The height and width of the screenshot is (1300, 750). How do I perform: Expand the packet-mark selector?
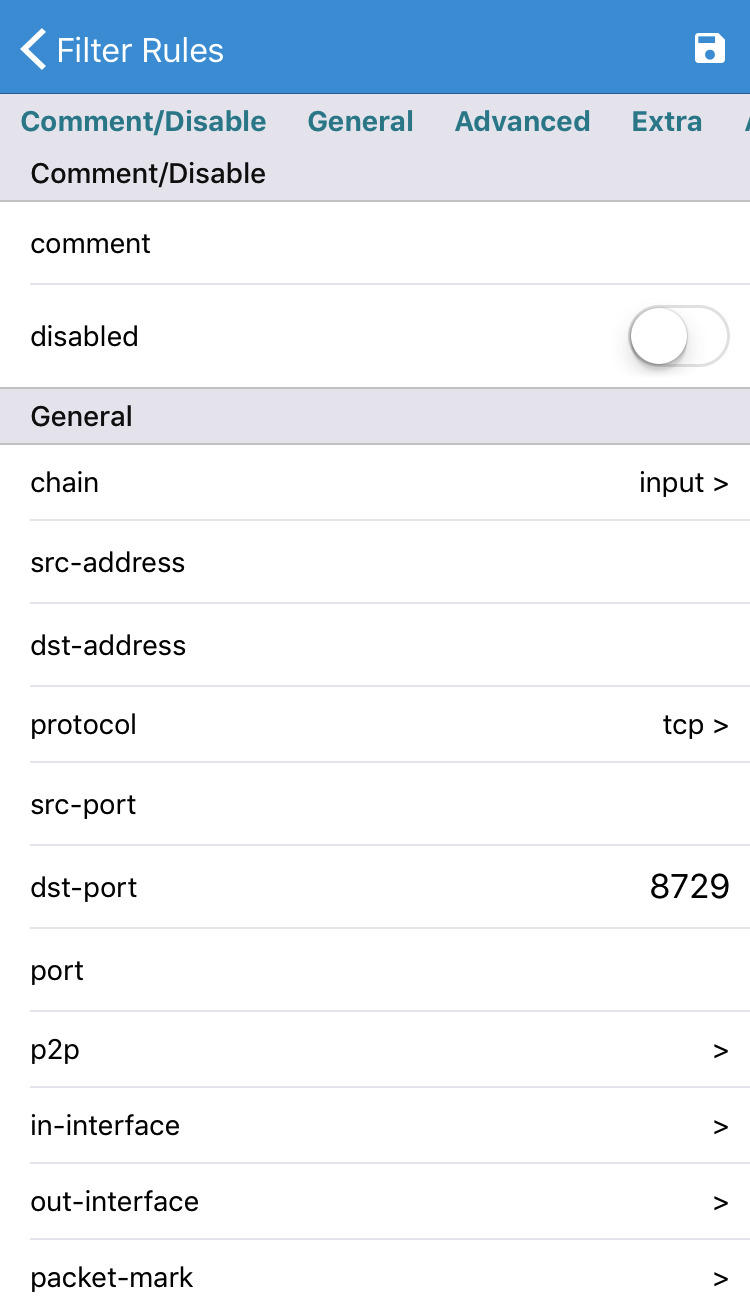(375, 1277)
